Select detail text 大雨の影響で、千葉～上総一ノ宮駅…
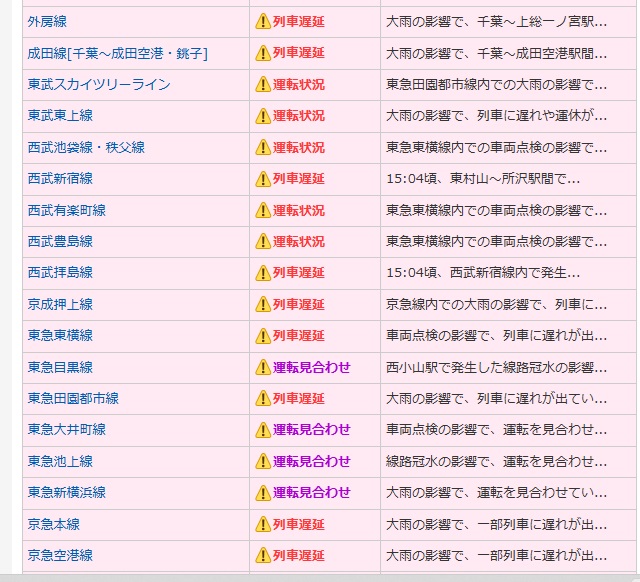 click(x=496, y=22)
